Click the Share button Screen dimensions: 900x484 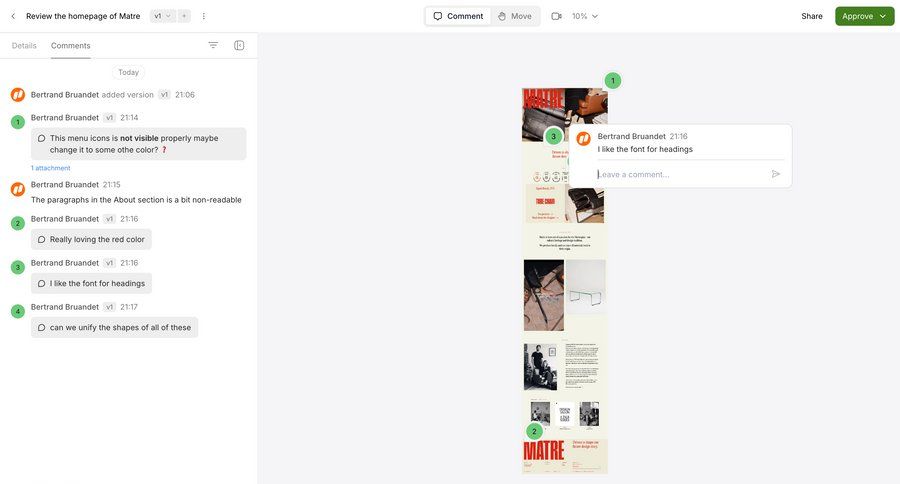(x=811, y=16)
